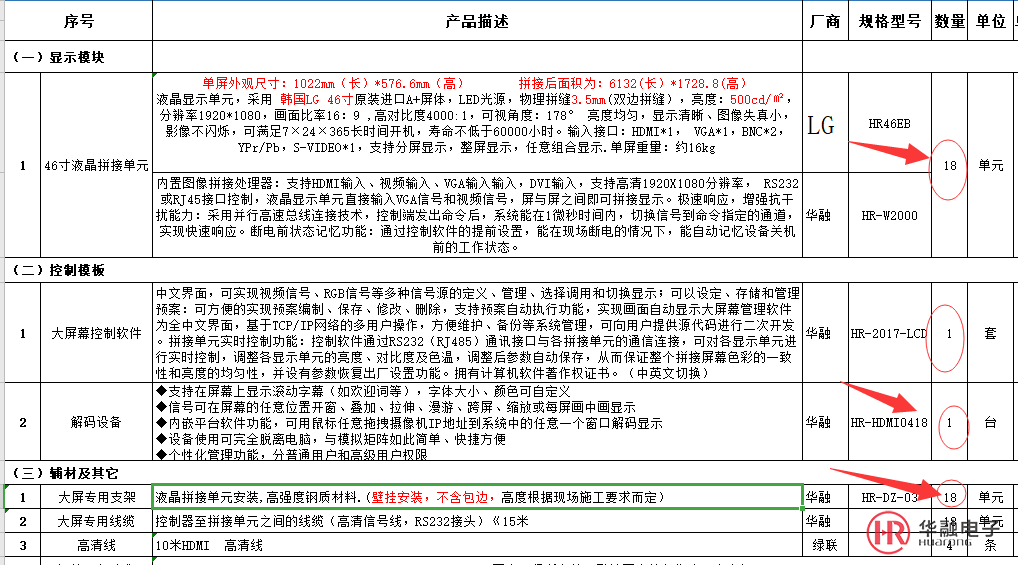Click the HR46EB model cell
The width and height of the screenshot is (1018, 565).
coord(890,123)
